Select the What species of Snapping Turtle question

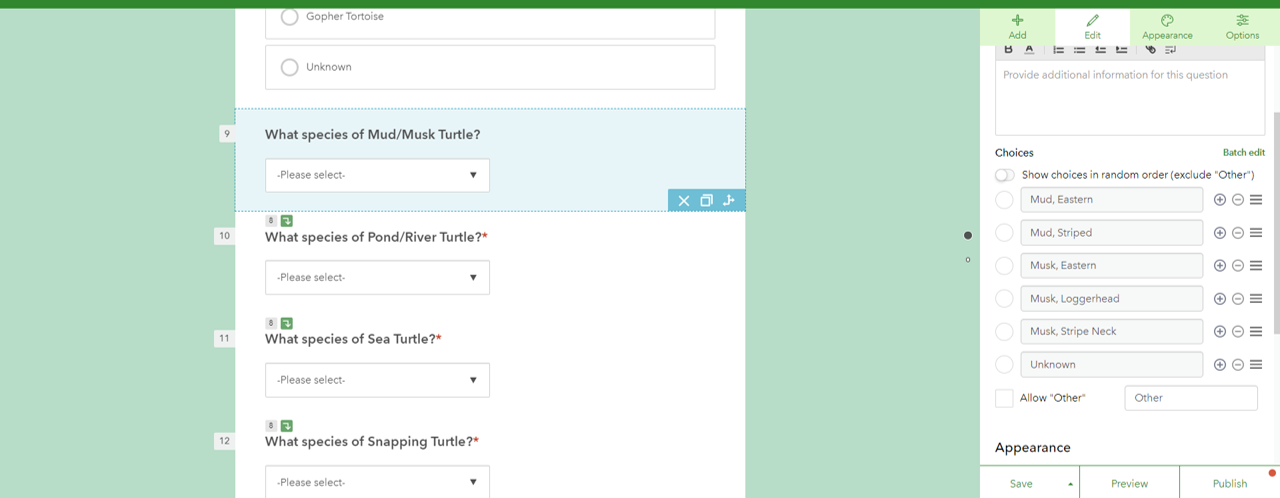(372, 441)
